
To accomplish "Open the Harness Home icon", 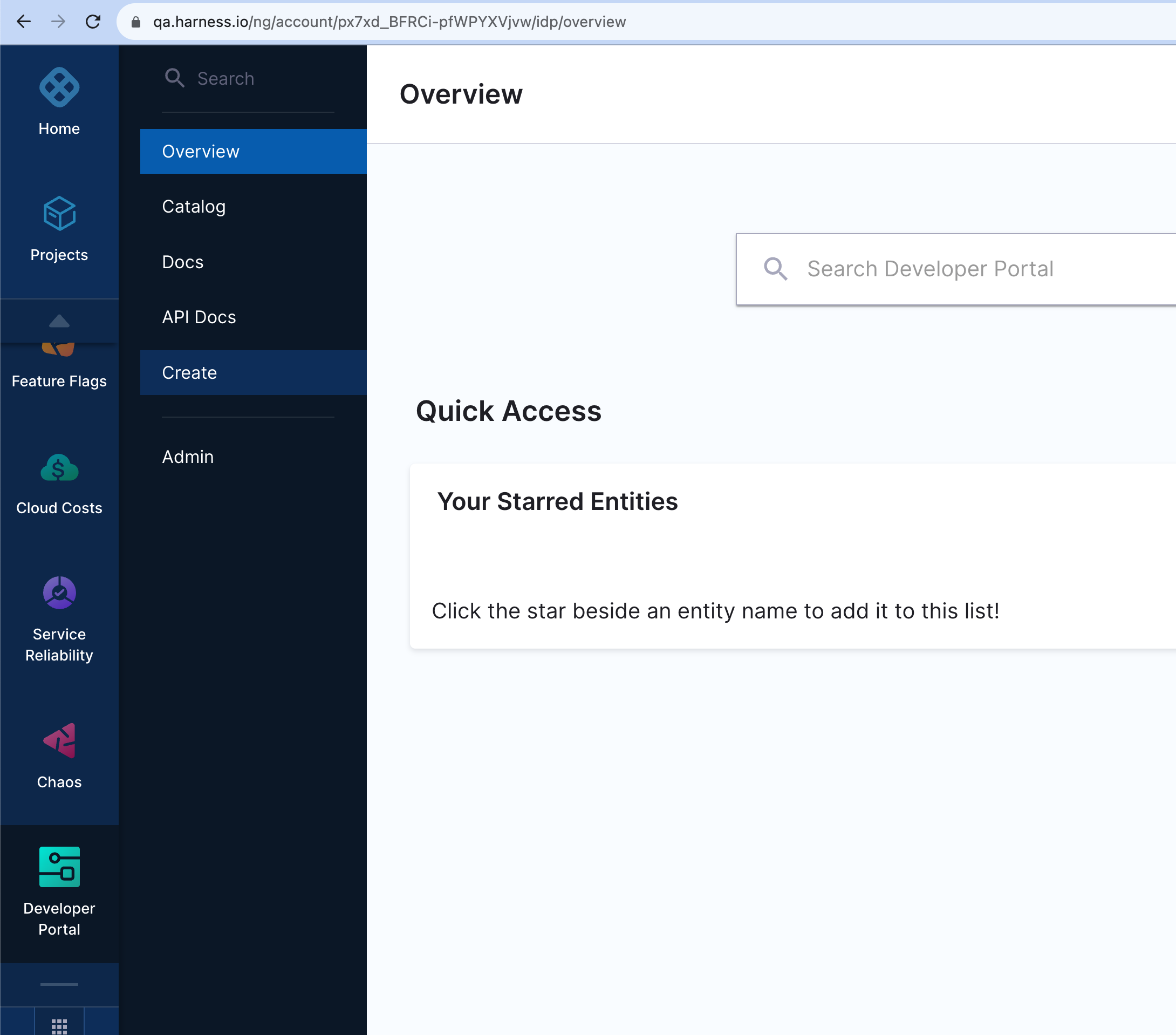I will 59,87.
